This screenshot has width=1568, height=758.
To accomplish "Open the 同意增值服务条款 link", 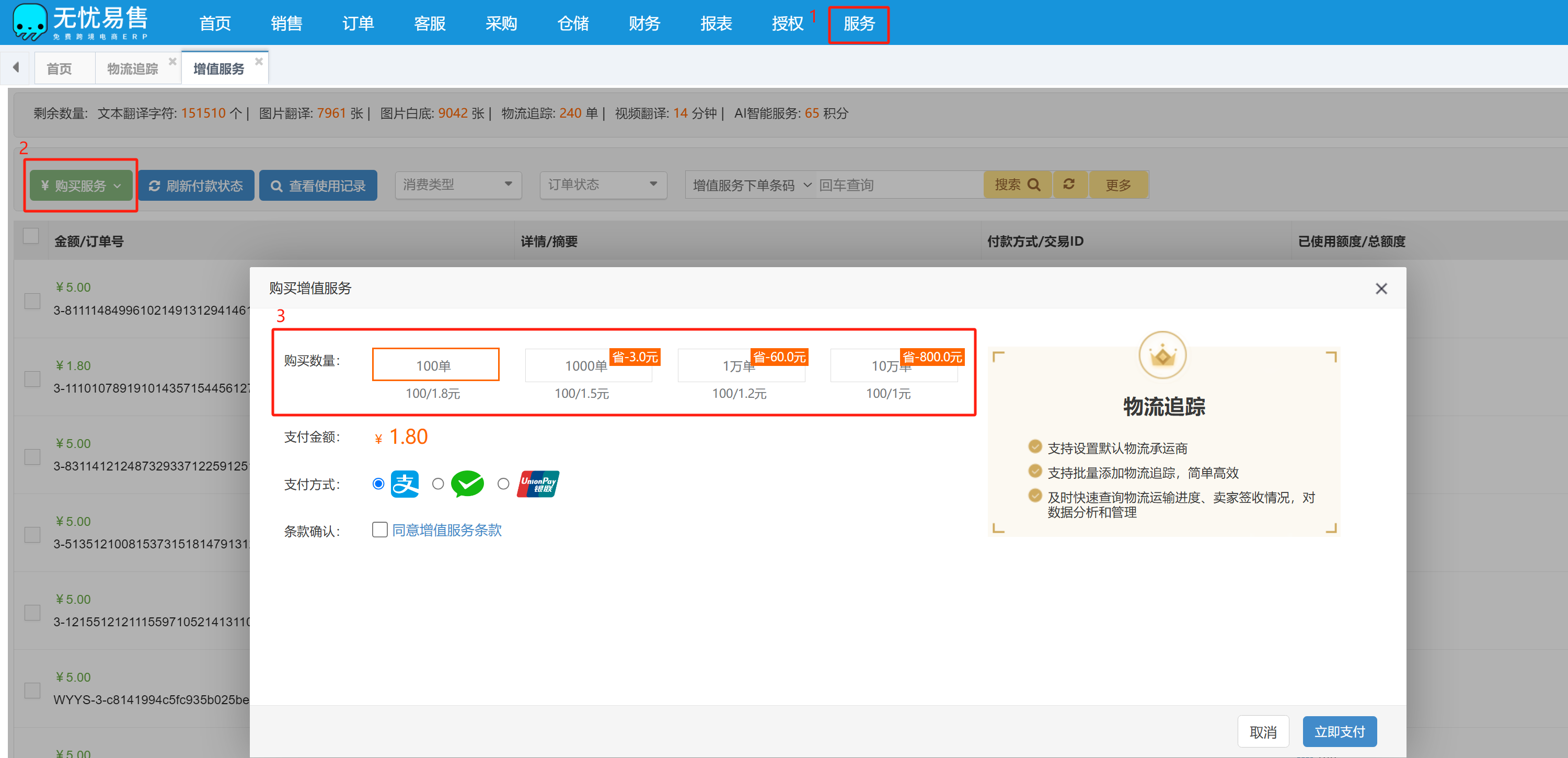I will click(x=447, y=530).
